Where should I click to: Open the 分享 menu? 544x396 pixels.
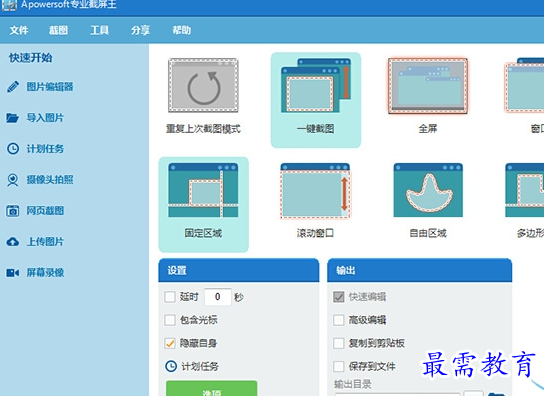141,30
